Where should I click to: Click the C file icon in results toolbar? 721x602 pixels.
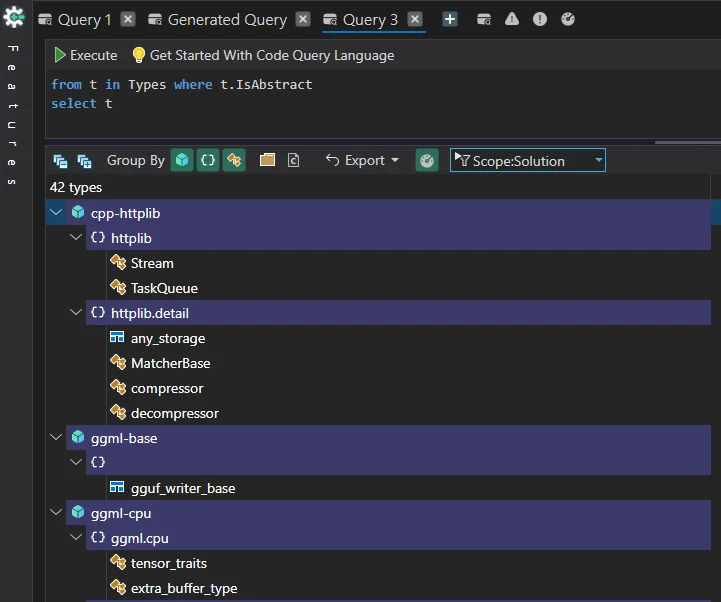[x=293, y=160]
